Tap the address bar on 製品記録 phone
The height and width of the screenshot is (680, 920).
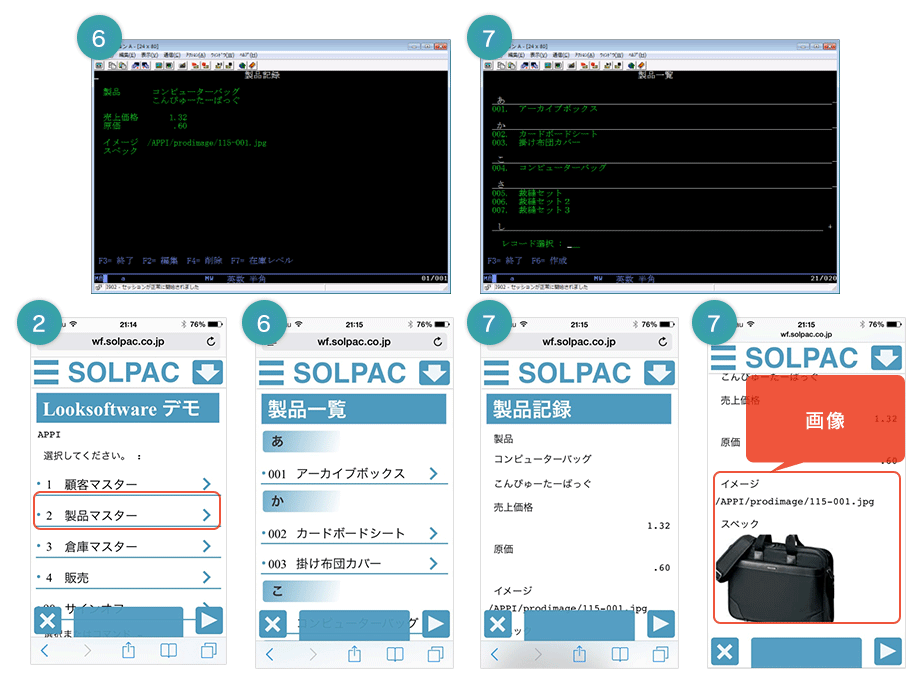click(578, 342)
